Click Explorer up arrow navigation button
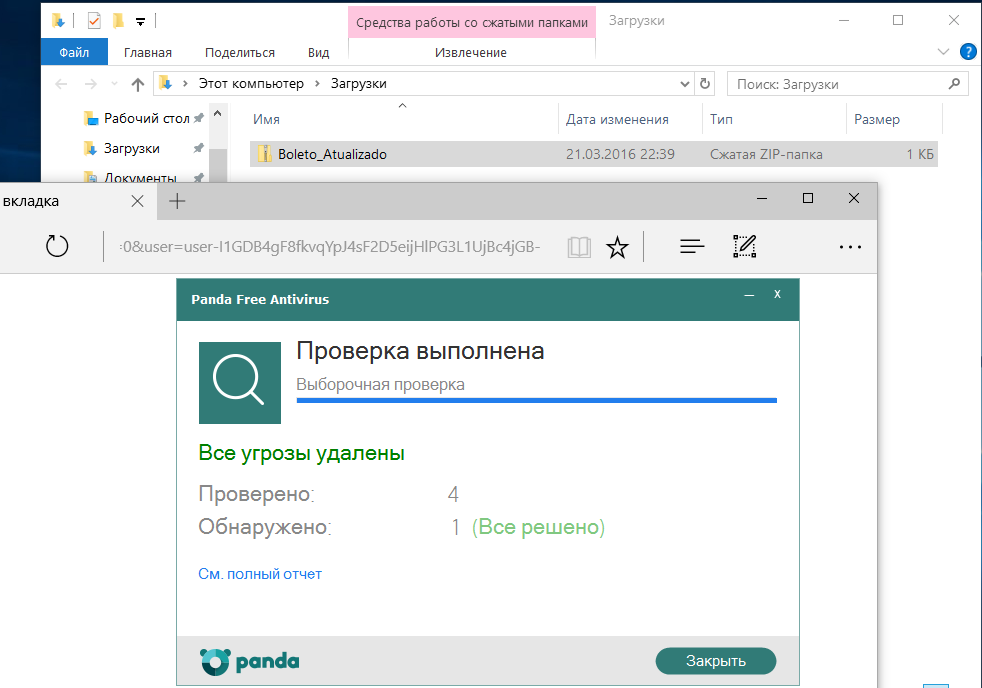982x688 pixels. pos(138,84)
